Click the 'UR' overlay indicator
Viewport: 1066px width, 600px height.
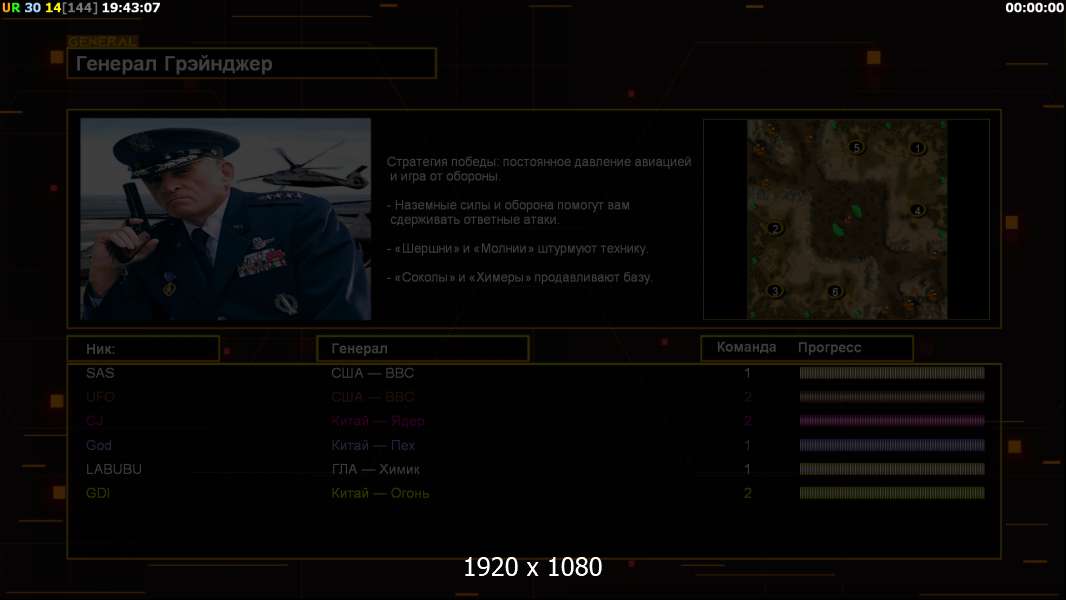click(x=11, y=8)
